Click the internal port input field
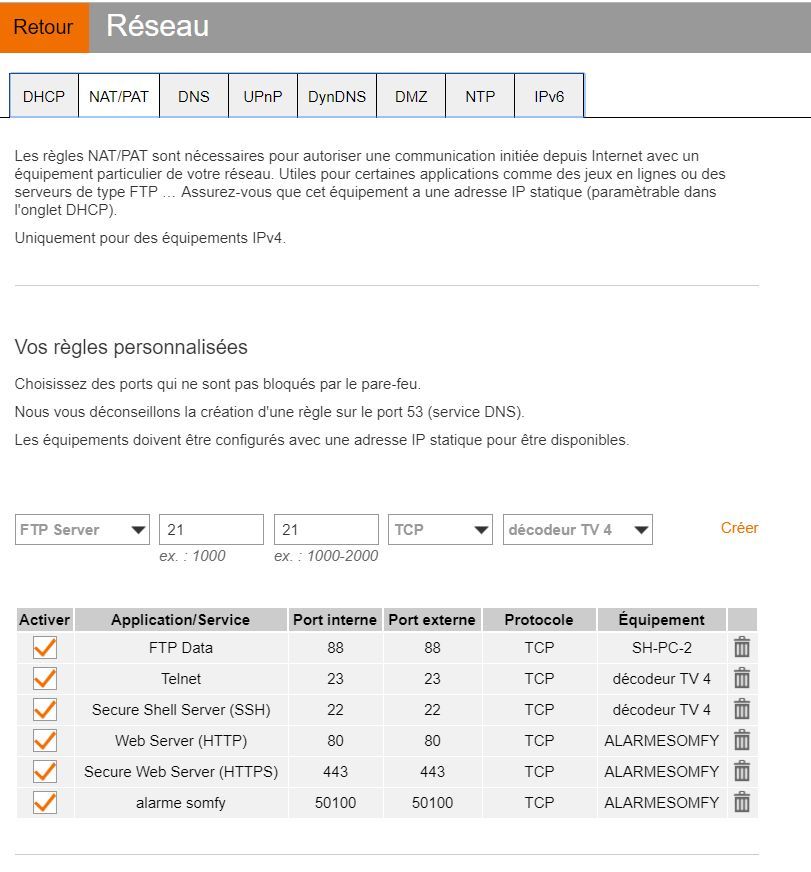This screenshot has width=811, height=872. (x=211, y=530)
